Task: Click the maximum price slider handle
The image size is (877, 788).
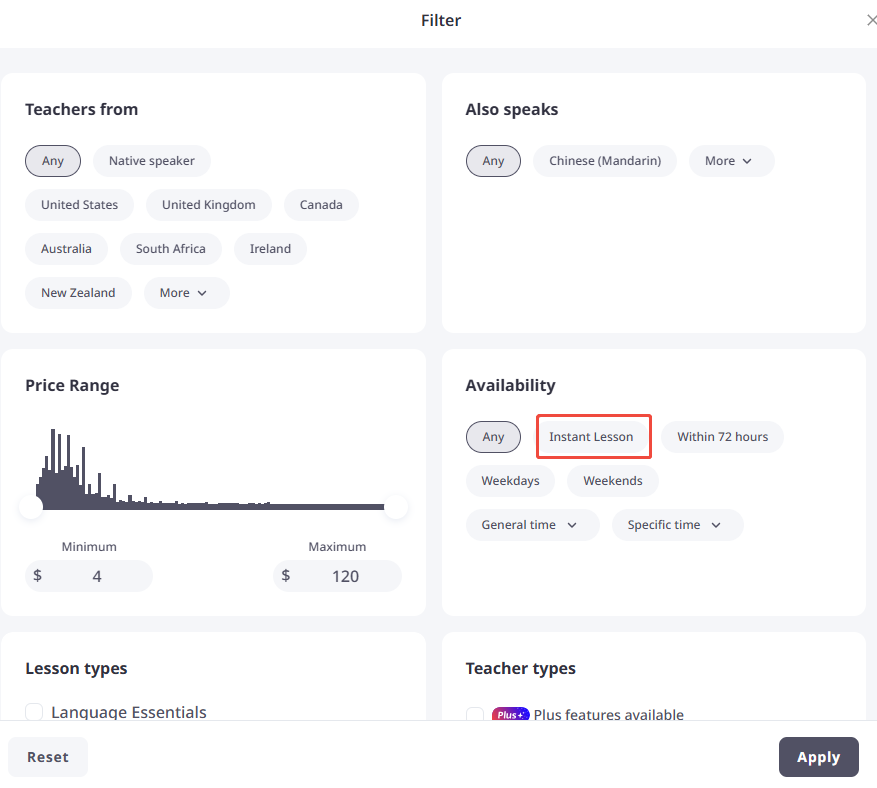Action: (x=396, y=507)
